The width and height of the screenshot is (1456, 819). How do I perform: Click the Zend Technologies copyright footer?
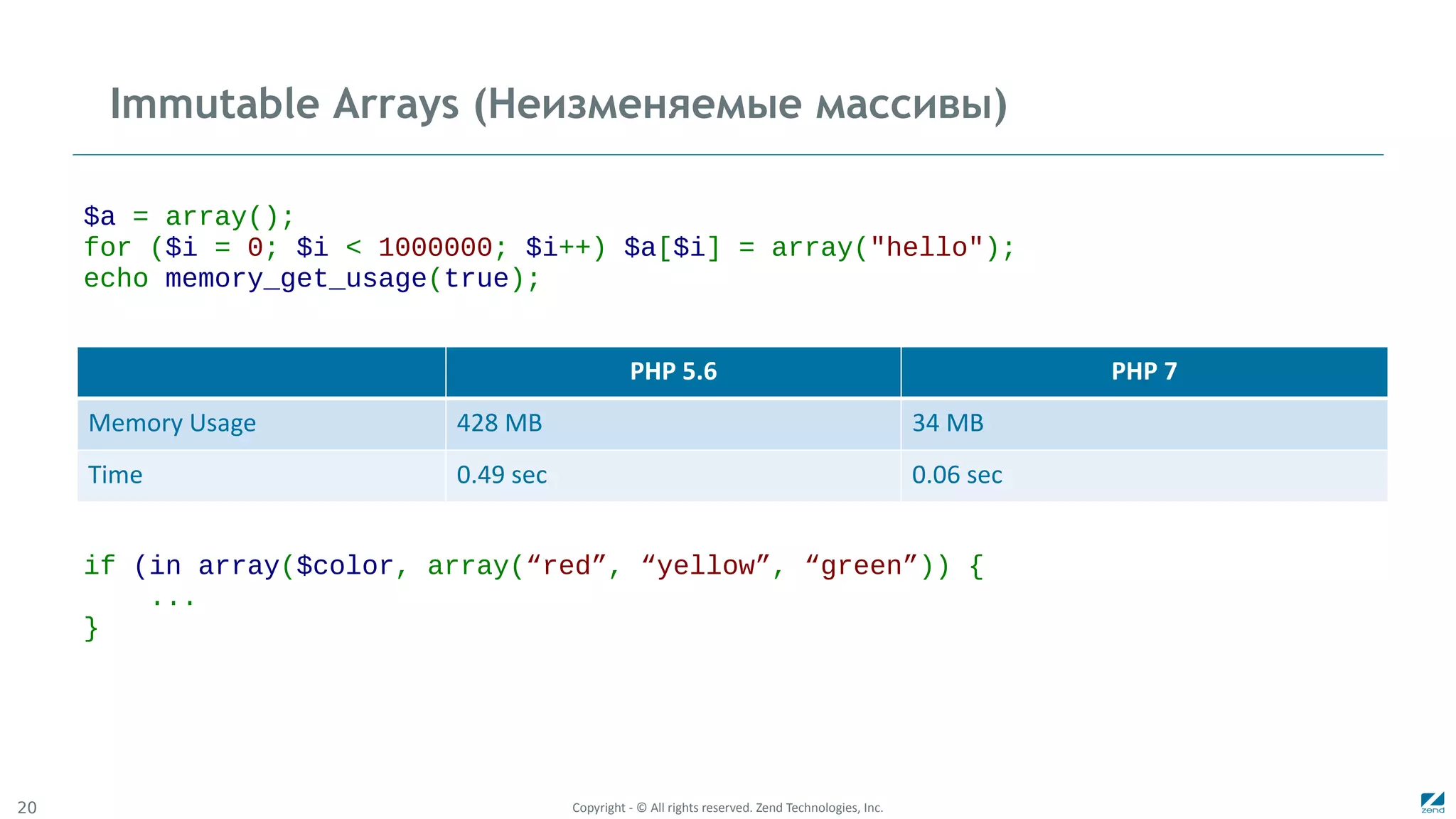[727, 808]
